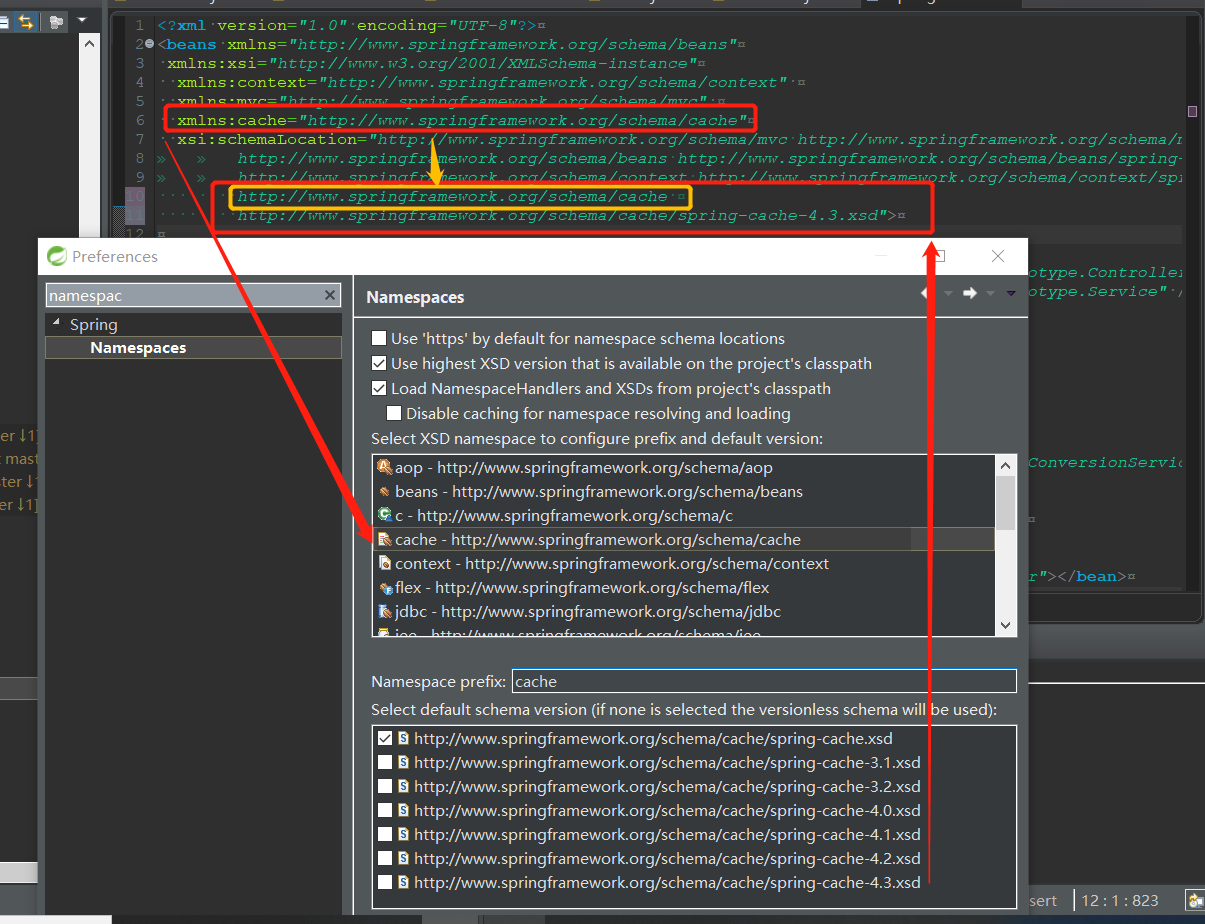The image size is (1205, 924).
Task: Click the schema file icon beside spring-cache-4.2.xsd
Action: click(x=404, y=858)
